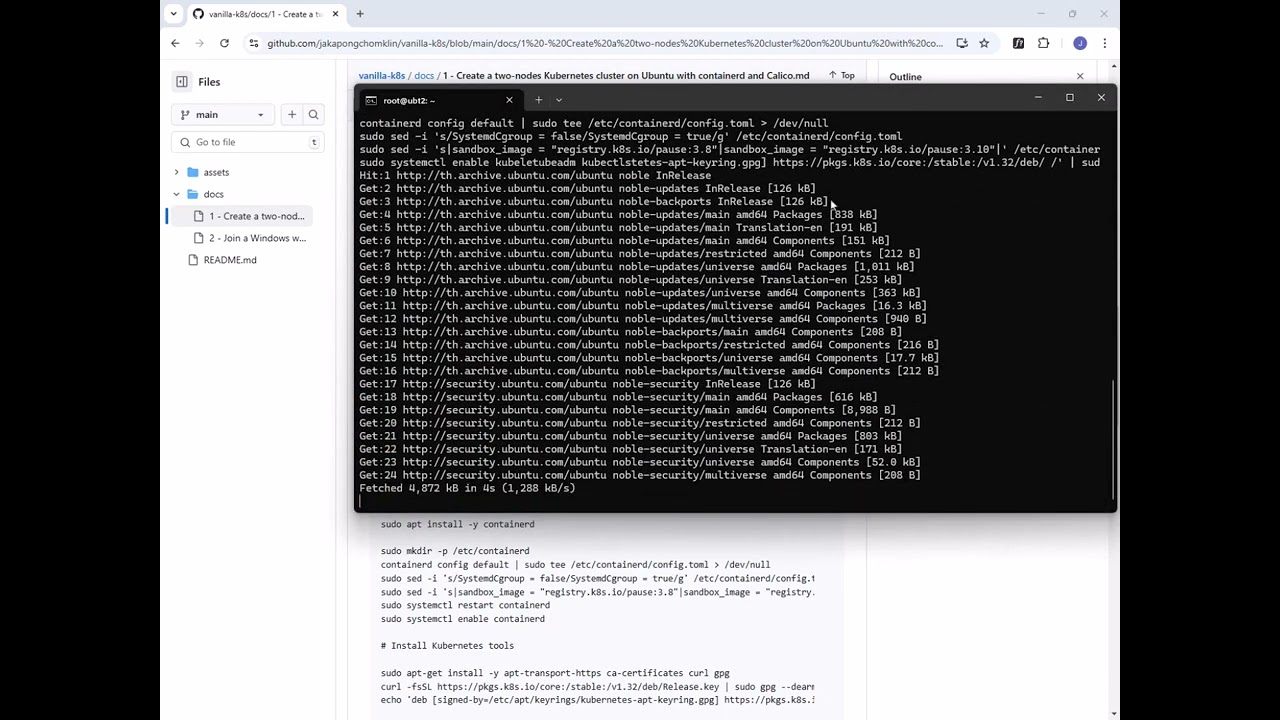Click the 'Fetched 4,872 kB' terminal line
This screenshot has width=1280, height=720.
click(467, 488)
